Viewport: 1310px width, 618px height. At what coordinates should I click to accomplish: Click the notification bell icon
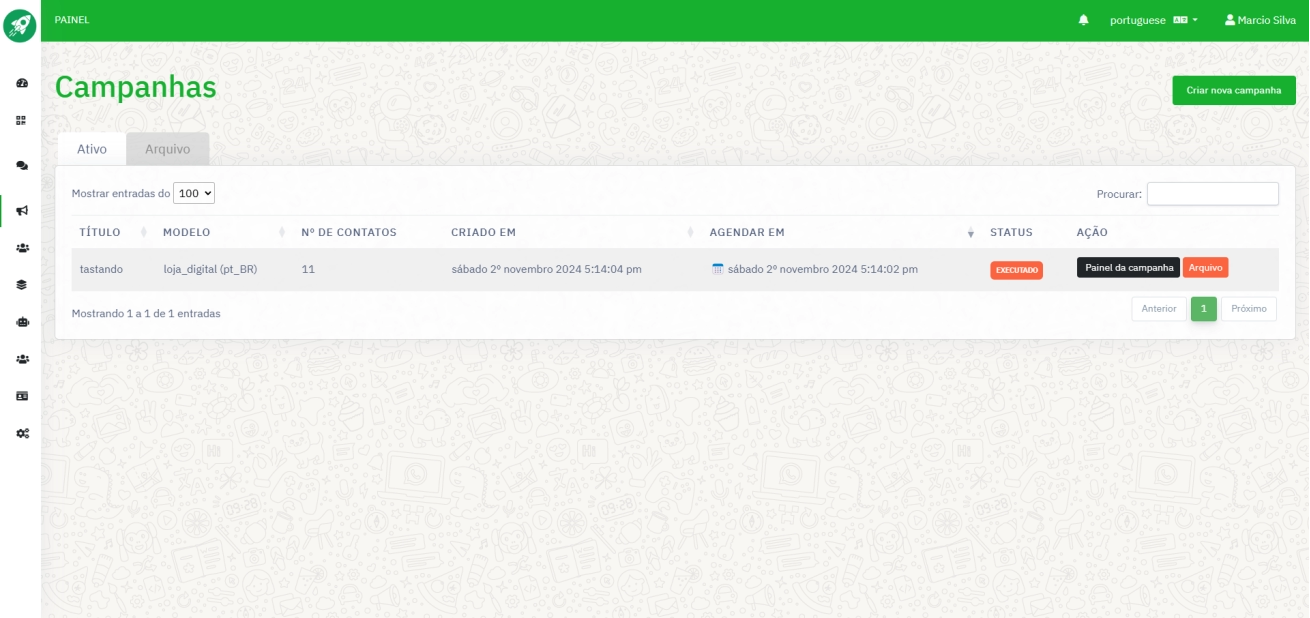1083,20
